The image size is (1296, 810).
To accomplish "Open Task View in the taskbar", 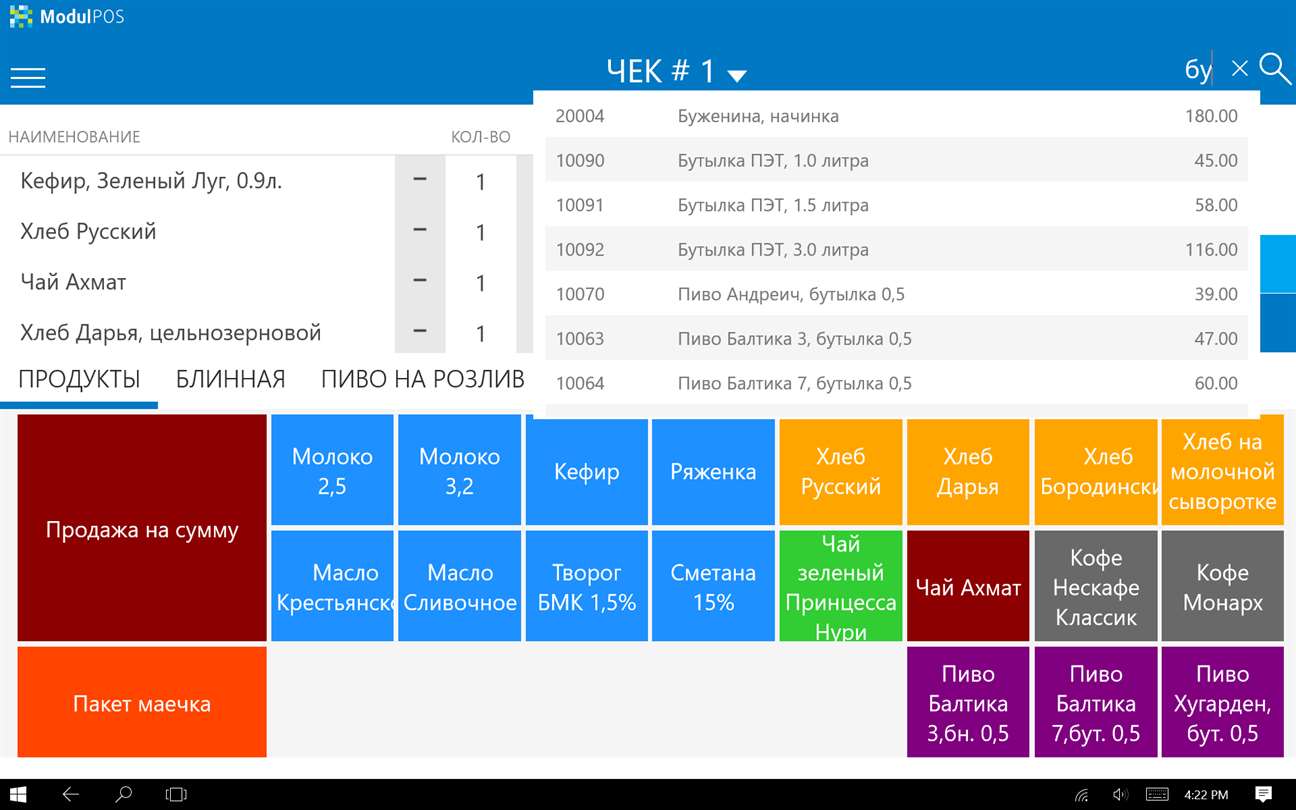I will (x=176, y=795).
